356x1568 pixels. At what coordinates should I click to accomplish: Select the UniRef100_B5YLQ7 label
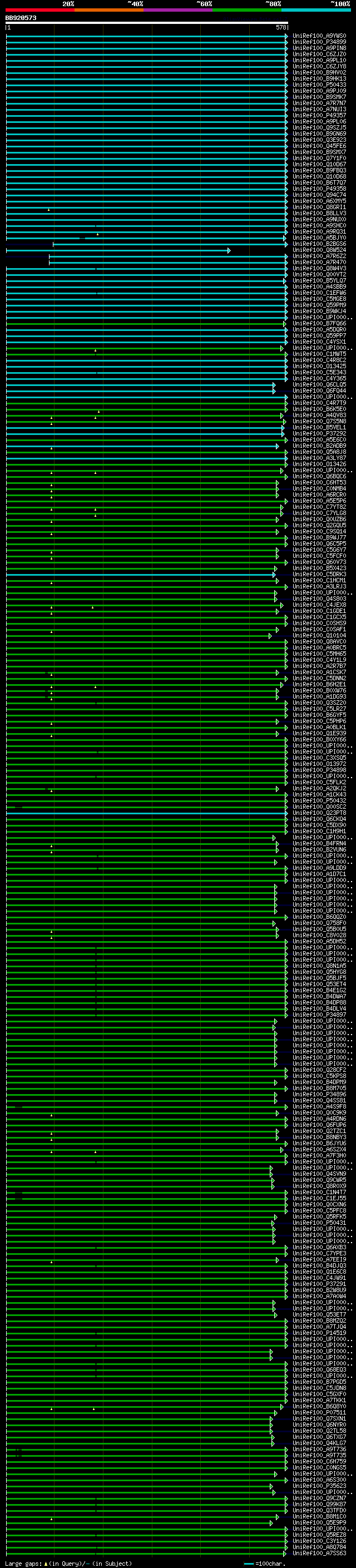[319, 280]
